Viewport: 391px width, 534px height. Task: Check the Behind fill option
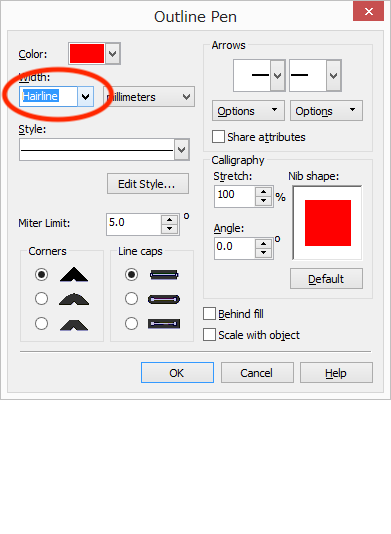209,314
